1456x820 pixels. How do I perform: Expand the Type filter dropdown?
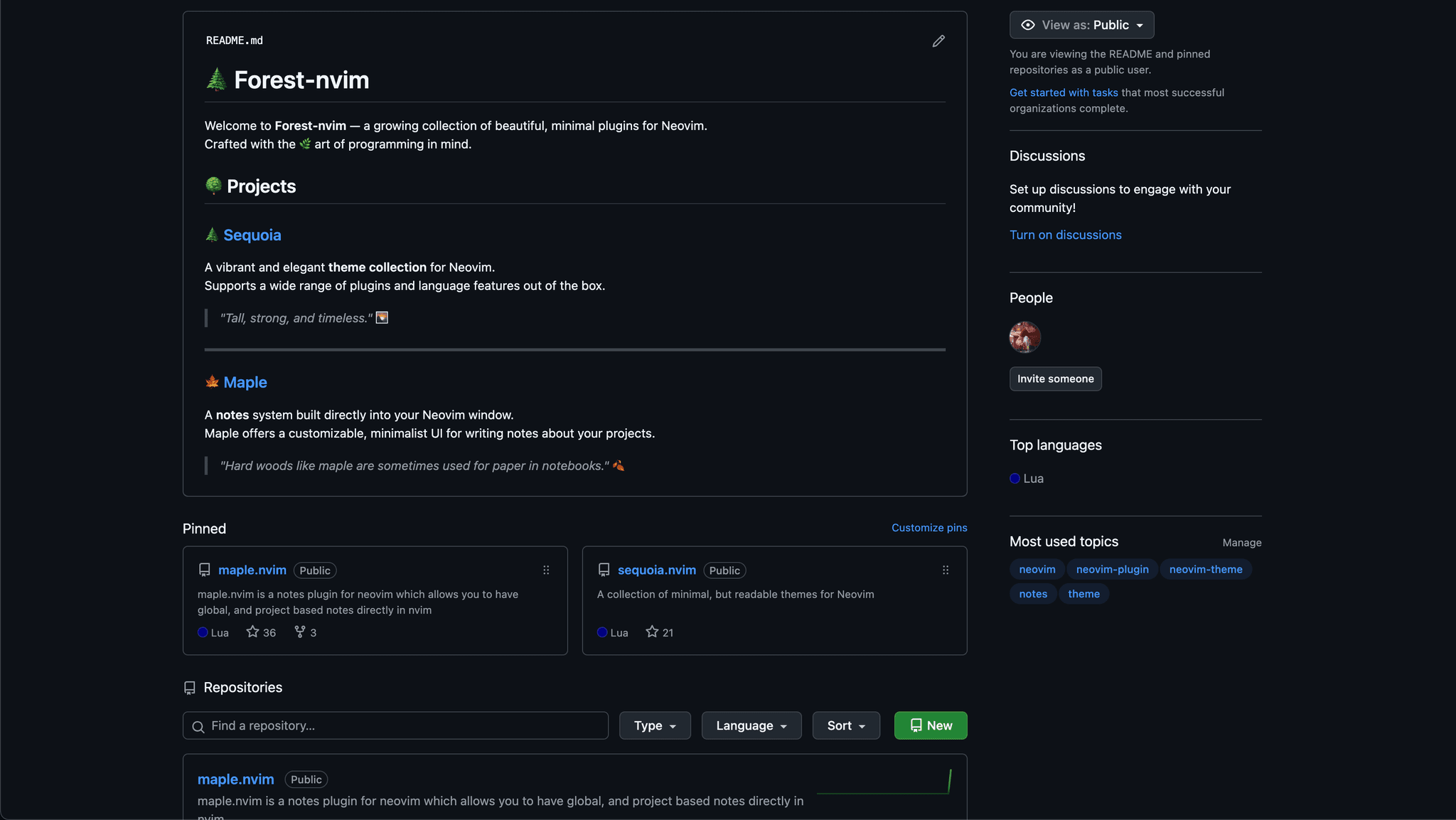pos(655,725)
